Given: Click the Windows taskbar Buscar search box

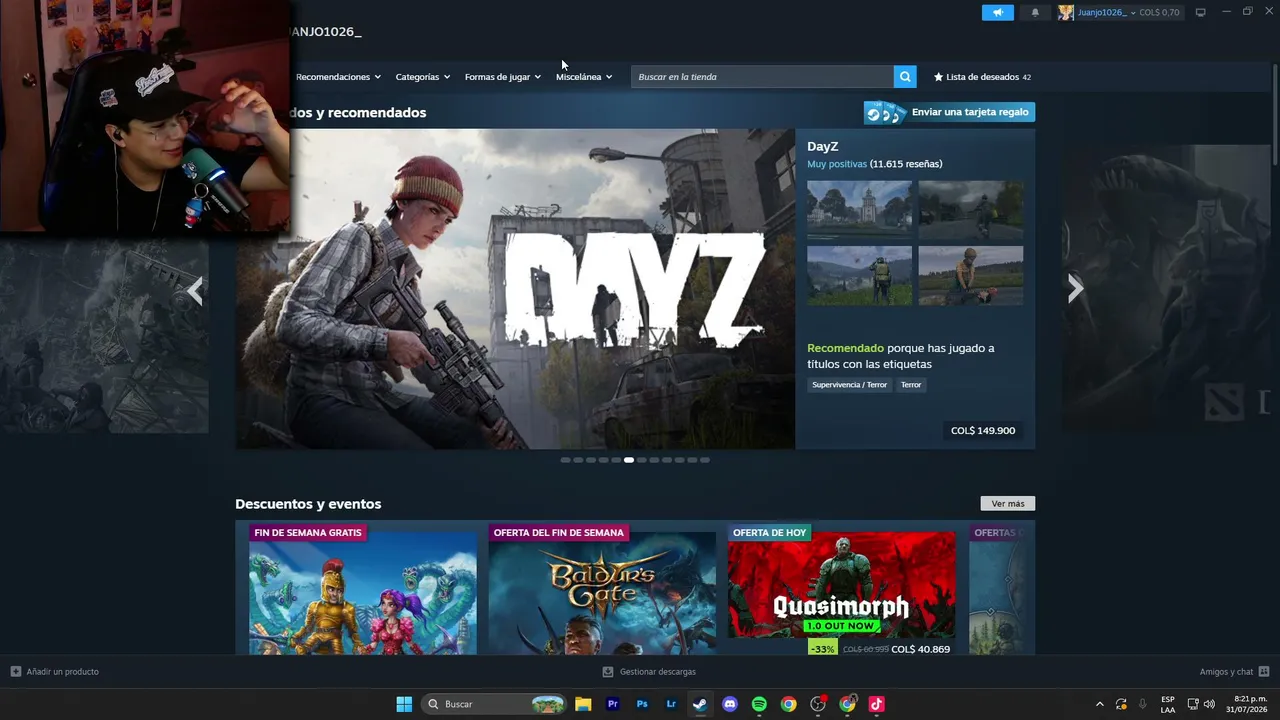Looking at the screenshot, I should pyautogui.click(x=495, y=704).
